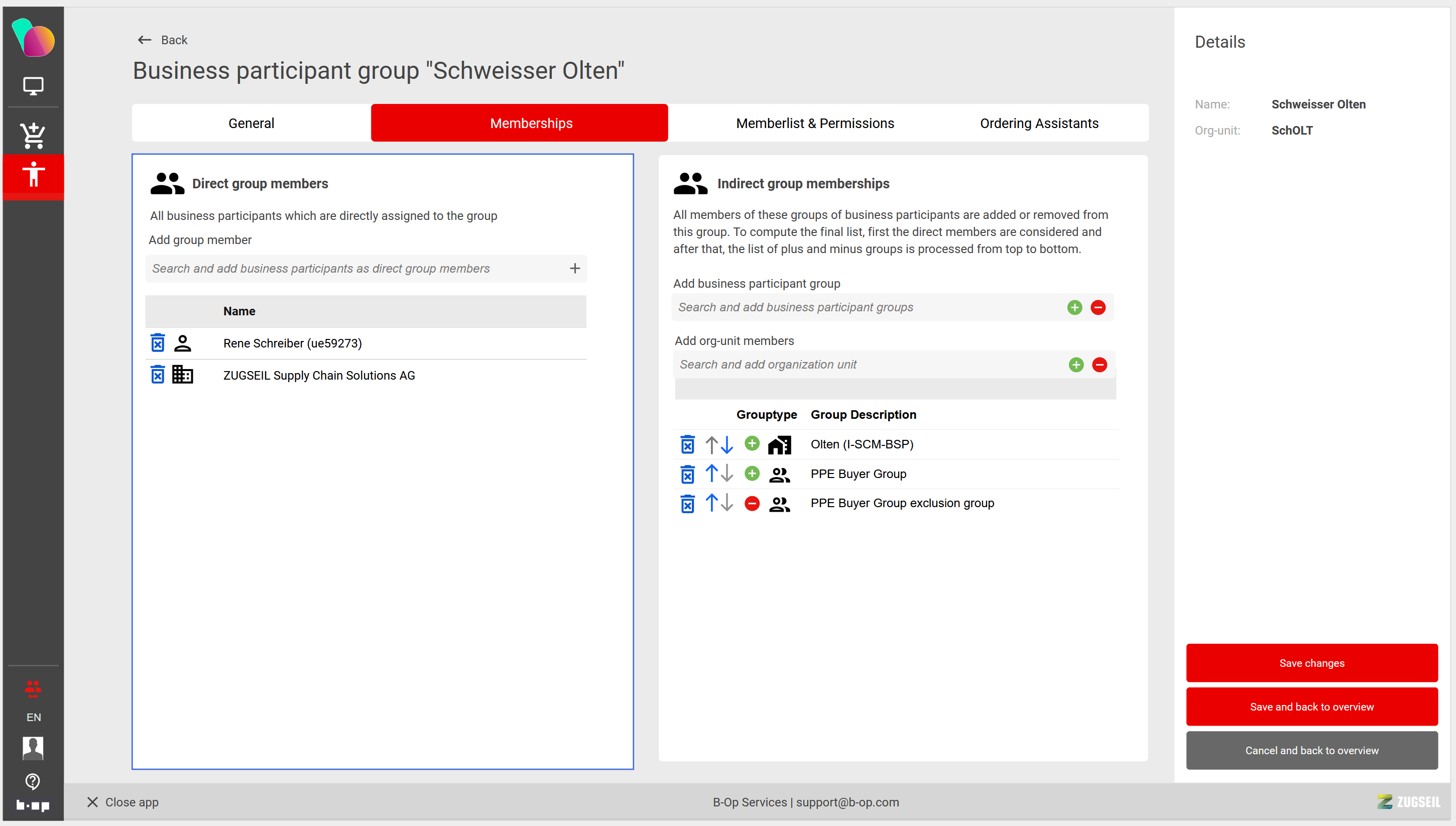The height and width of the screenshot is (826, 1456).
Task: Move Olten (I-SCM-BSP) group down
Action: 727,445
